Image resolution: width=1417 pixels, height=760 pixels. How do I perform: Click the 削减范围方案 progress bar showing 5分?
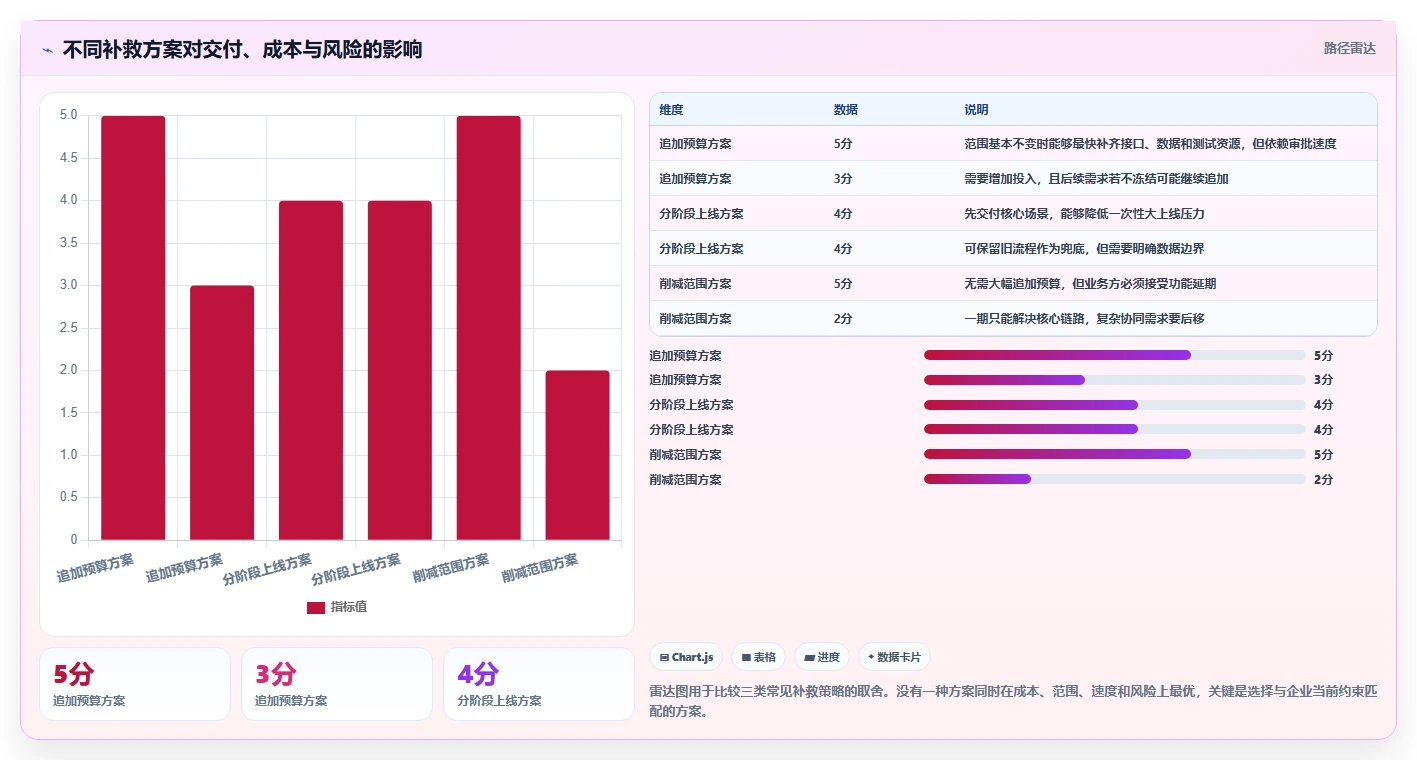point(1115,454)
